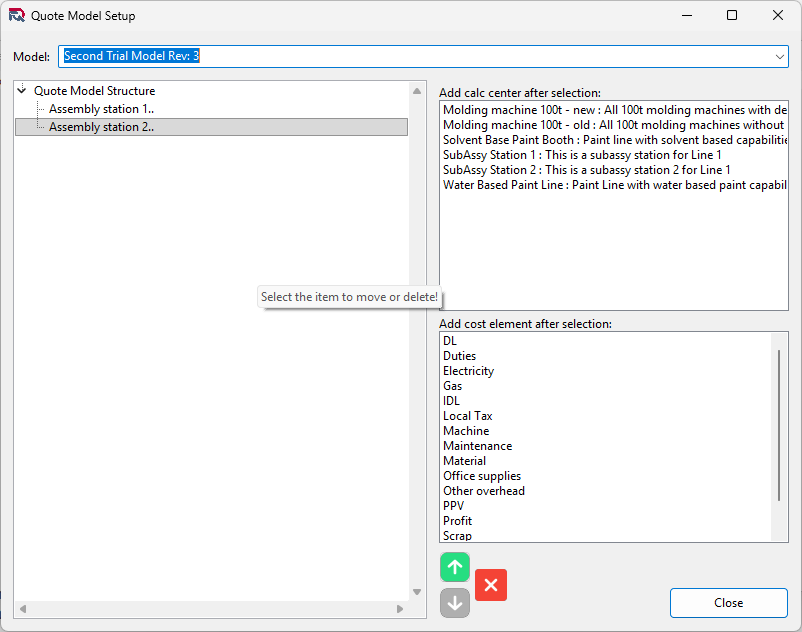The width and height of the screenshot is (802, 632).
Task: Click the red delete X button
Action: pyautogui.click(x=491, y=585)
